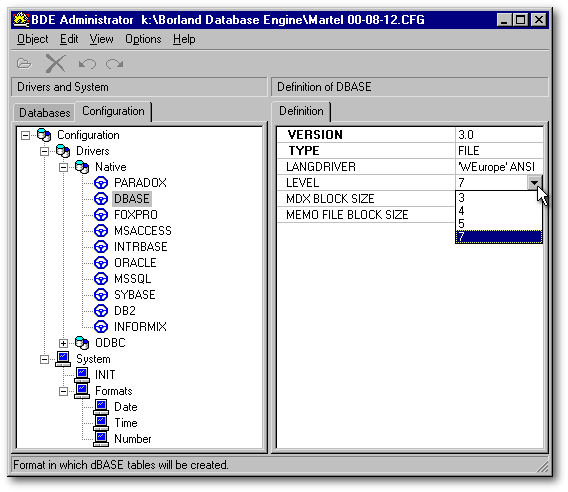Open the Help menu
The height and width of the screenshot is (492, 568).
(184, 39)
